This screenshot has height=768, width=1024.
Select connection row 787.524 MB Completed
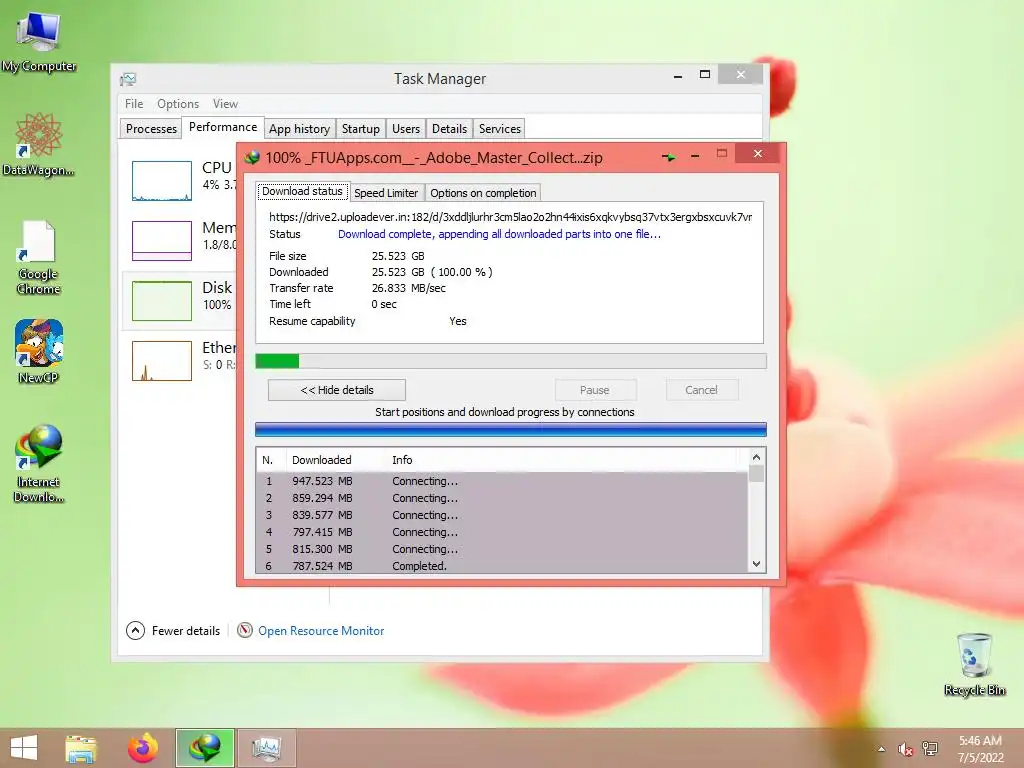502,566
